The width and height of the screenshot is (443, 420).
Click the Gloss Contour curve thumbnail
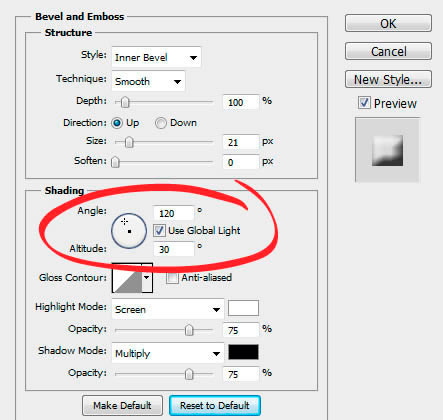[127, 278]
